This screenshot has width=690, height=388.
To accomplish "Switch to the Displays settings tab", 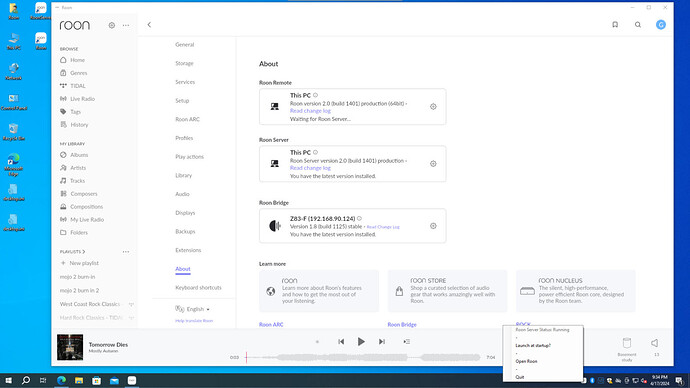I will point(185,213).
